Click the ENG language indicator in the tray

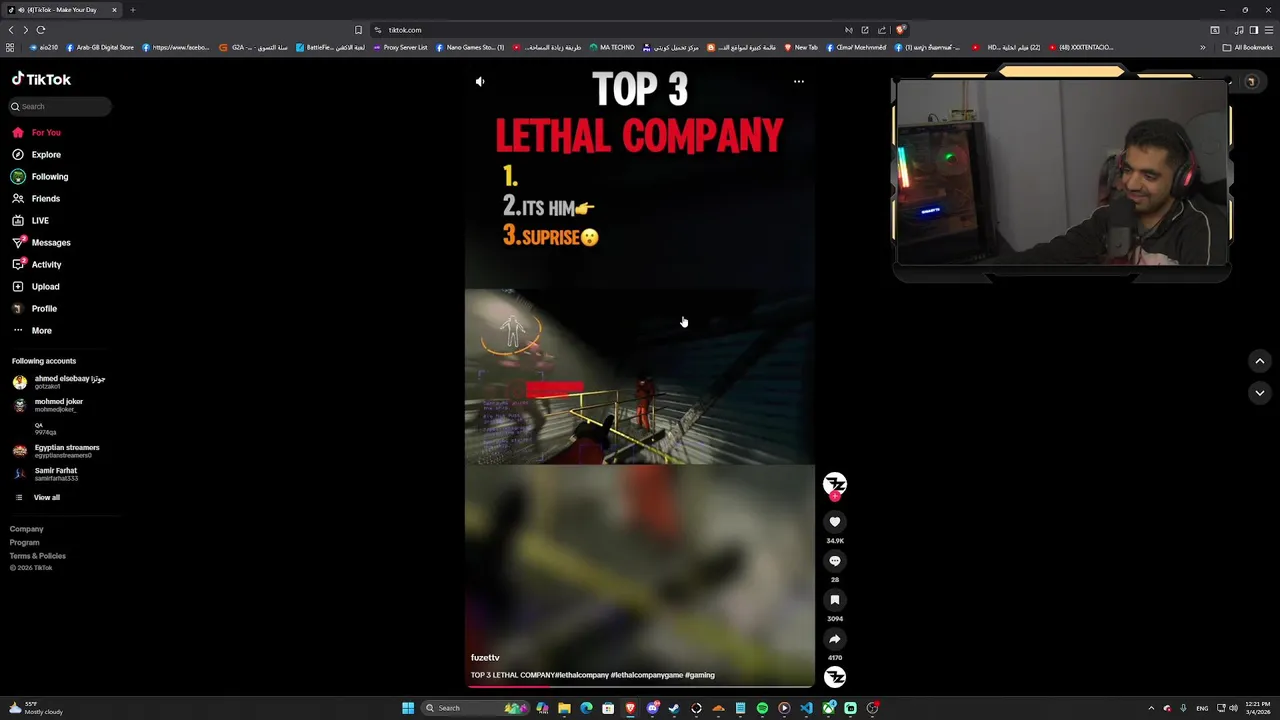(x=1202, y=708)
